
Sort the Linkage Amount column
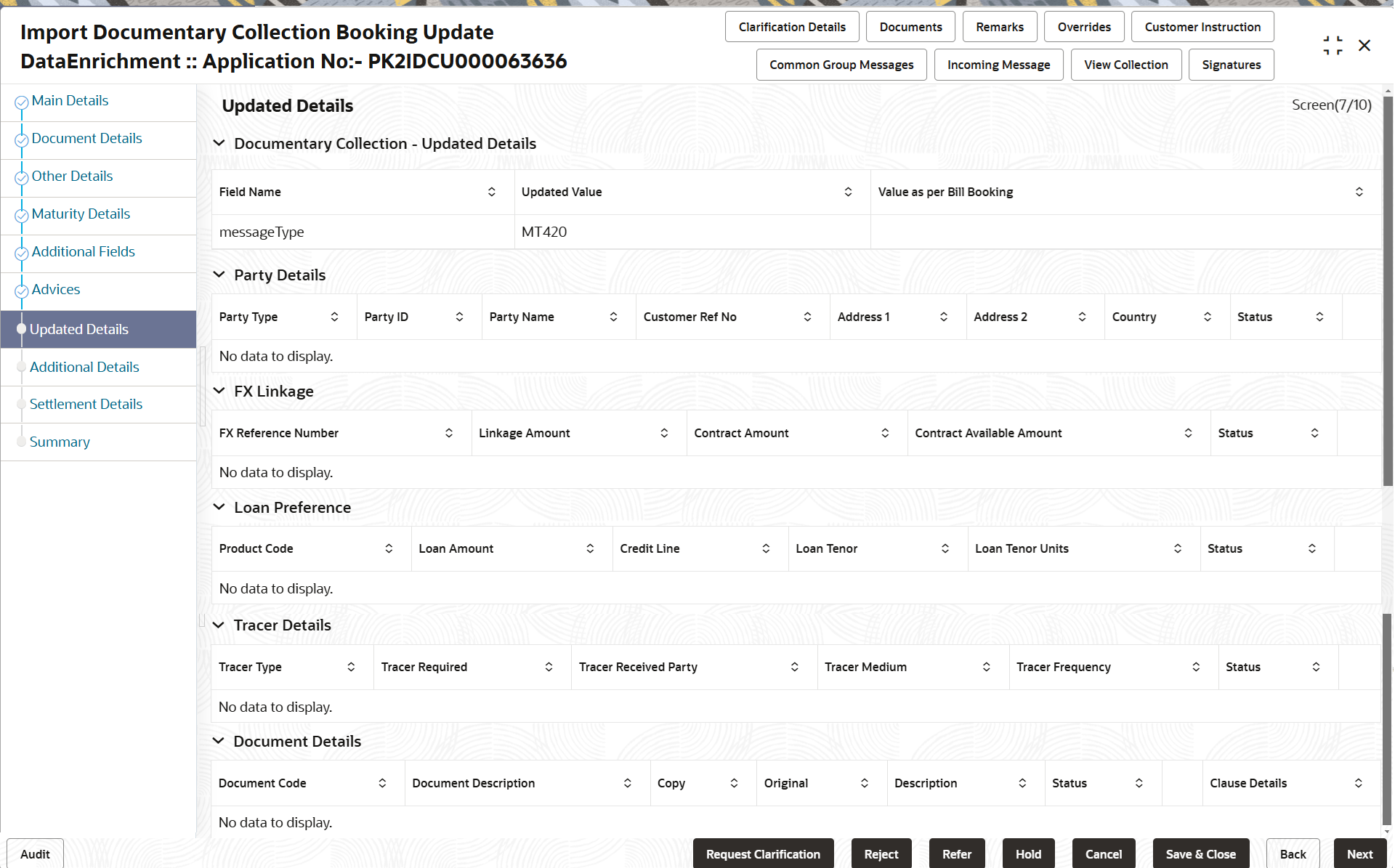[664, 433]
